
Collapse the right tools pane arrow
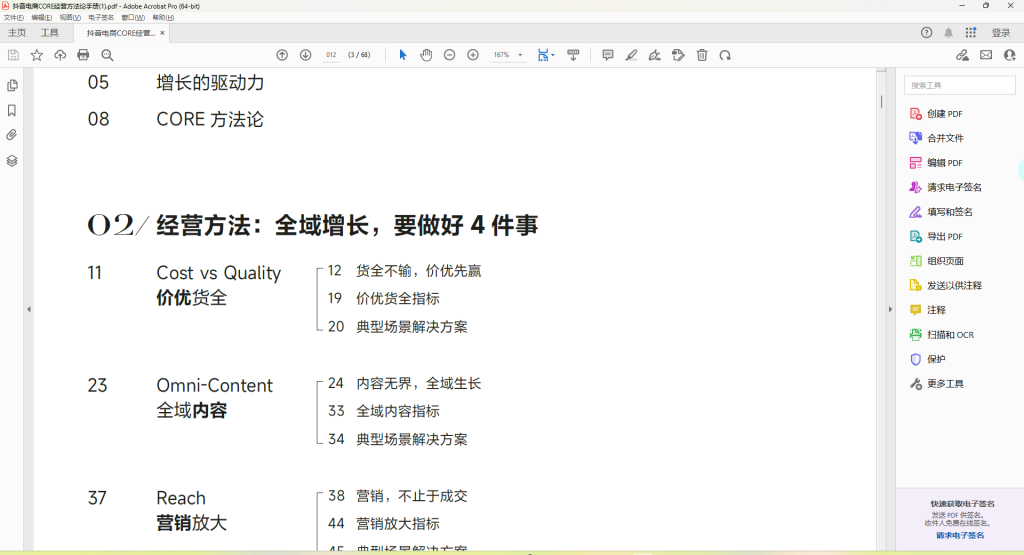(x=890, y=309)
